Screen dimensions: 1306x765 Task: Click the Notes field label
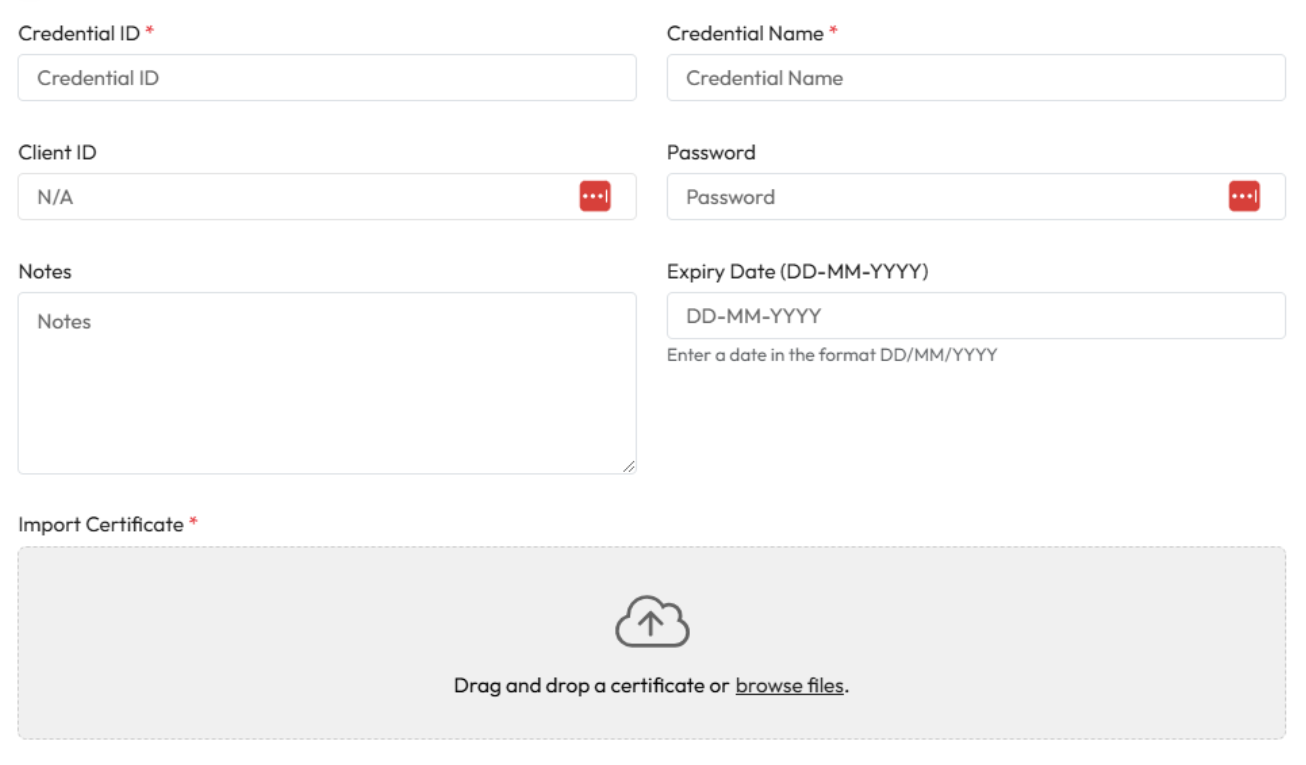pyautogui.click(x=45, y=272)
